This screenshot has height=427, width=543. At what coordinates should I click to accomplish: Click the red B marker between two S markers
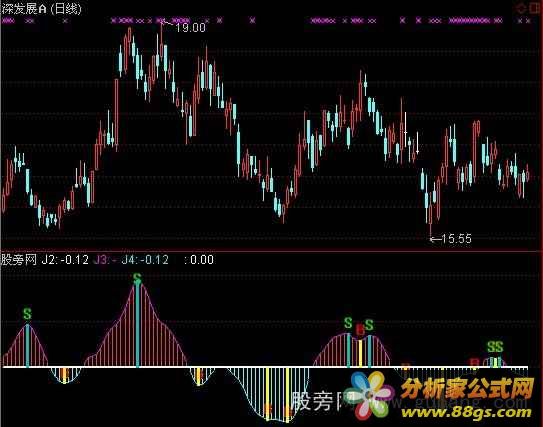pos(360,330)
